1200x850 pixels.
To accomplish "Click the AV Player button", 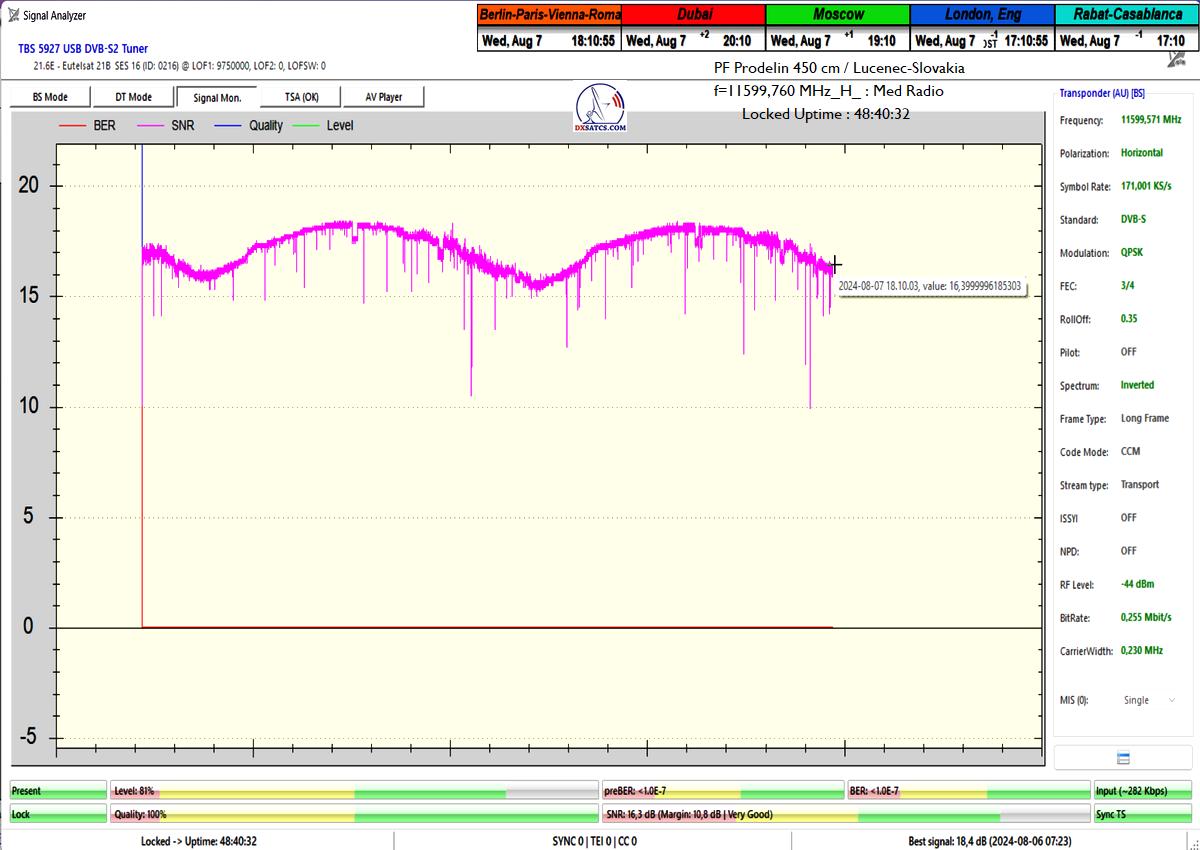I will pos(384,97).
